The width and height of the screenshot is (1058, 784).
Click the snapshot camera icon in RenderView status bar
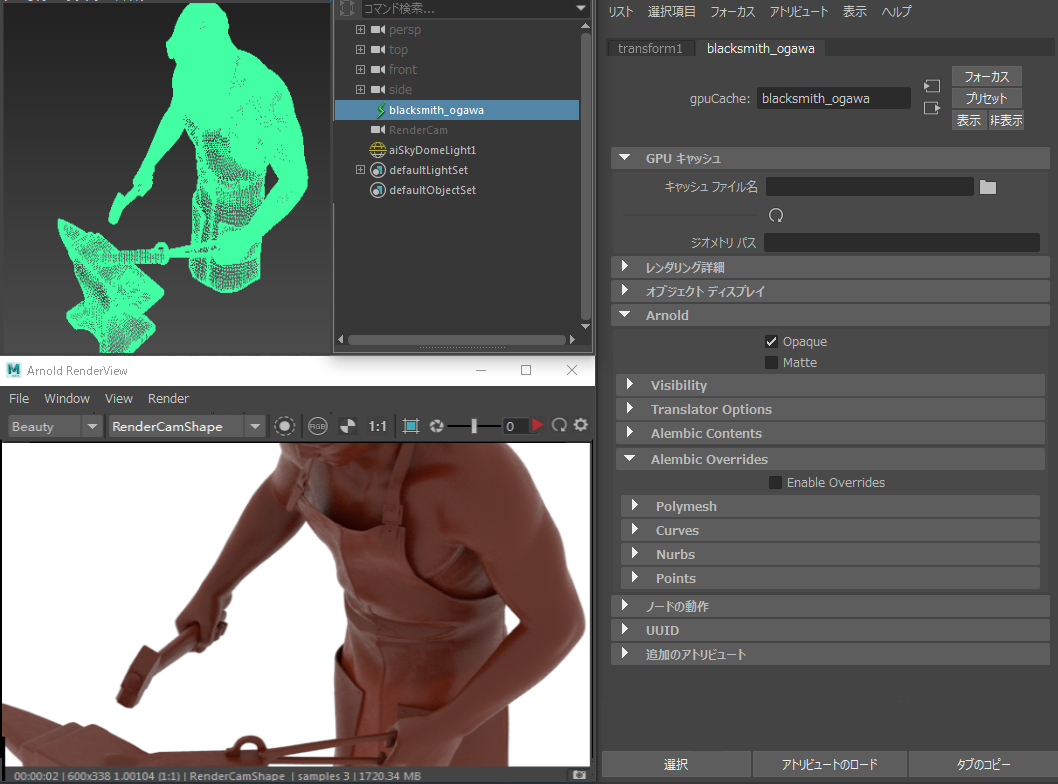579,775
